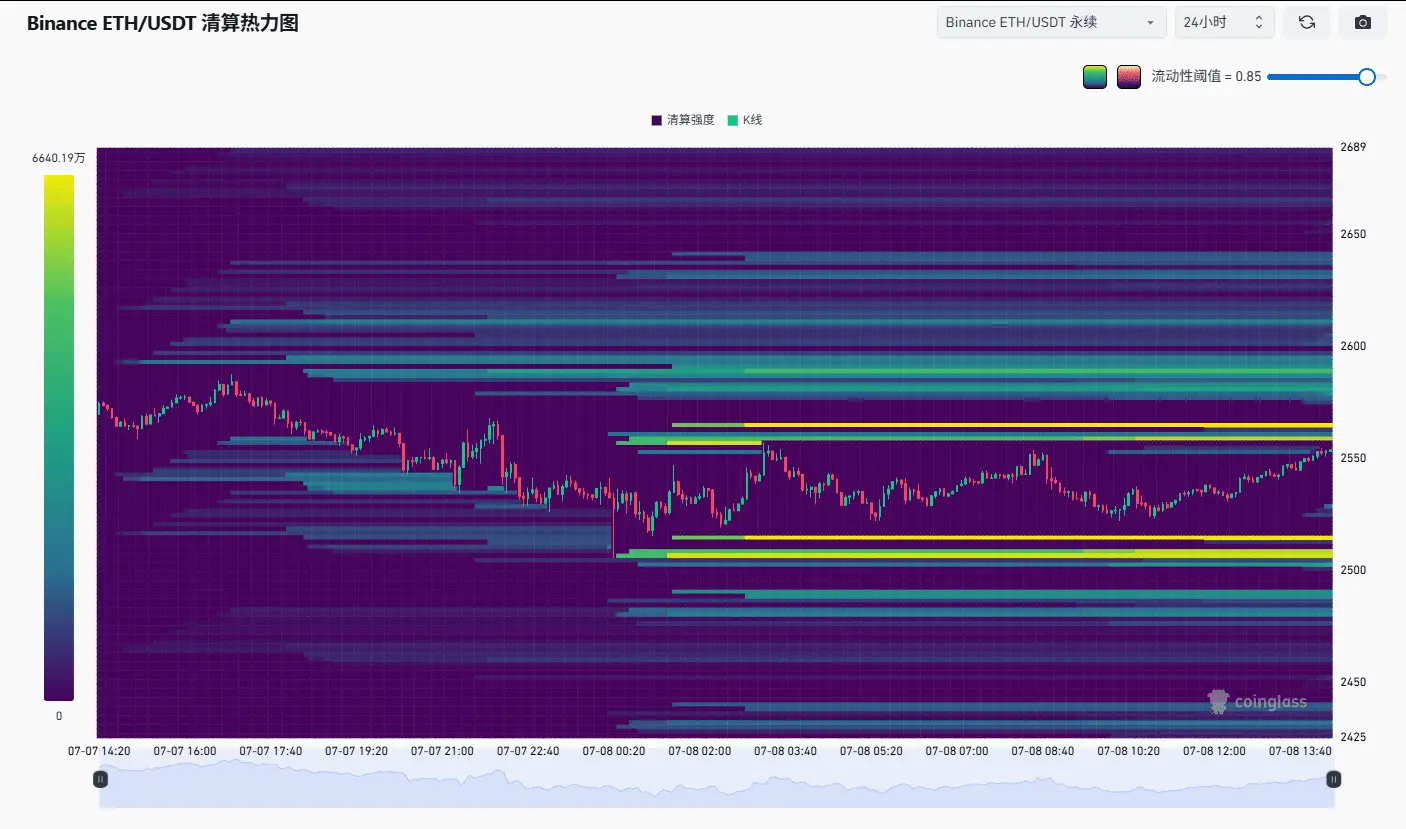Click the 07-08 07:00 time axis label
The width and height of the screenshot is (1406, 829).
tap(957, 750)
